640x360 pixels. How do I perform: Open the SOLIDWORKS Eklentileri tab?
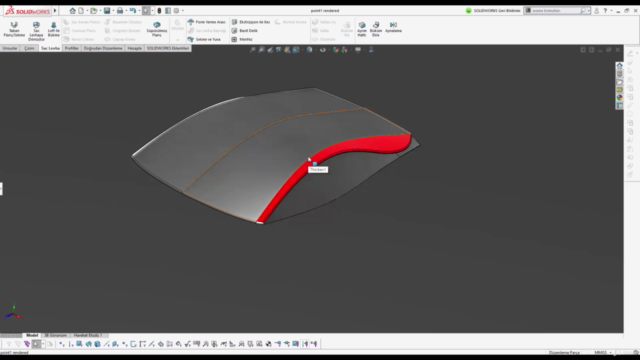[168, 48]
